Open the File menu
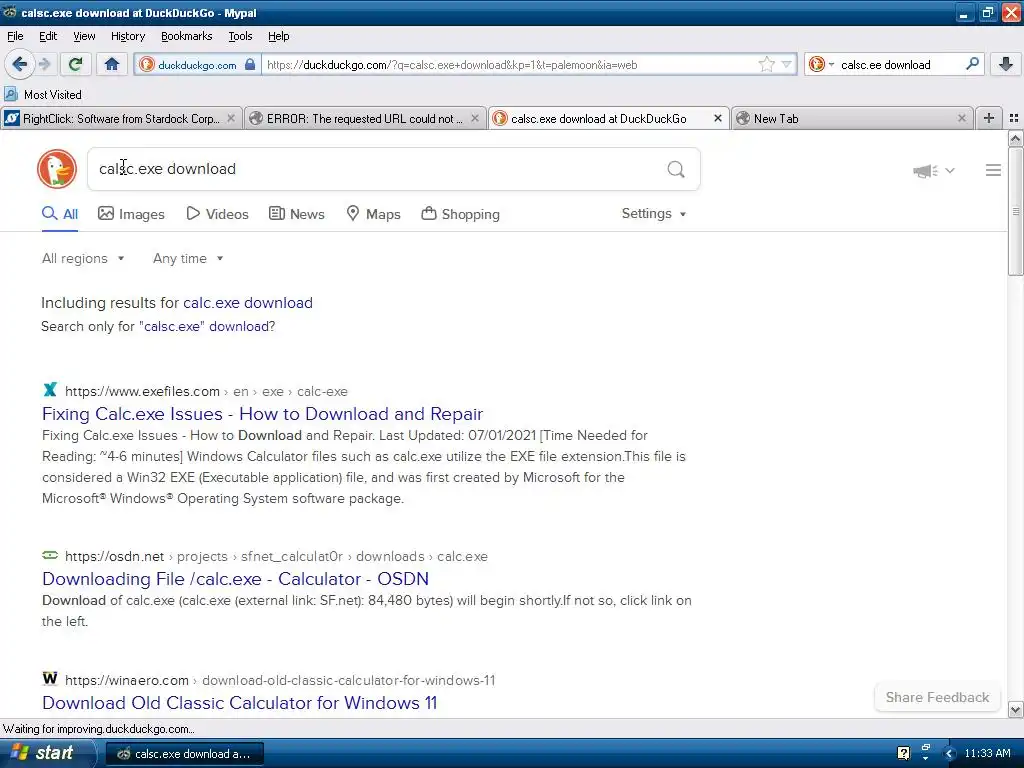The height and width of the screenshot is (768, 1024). (x=15, y=37)
